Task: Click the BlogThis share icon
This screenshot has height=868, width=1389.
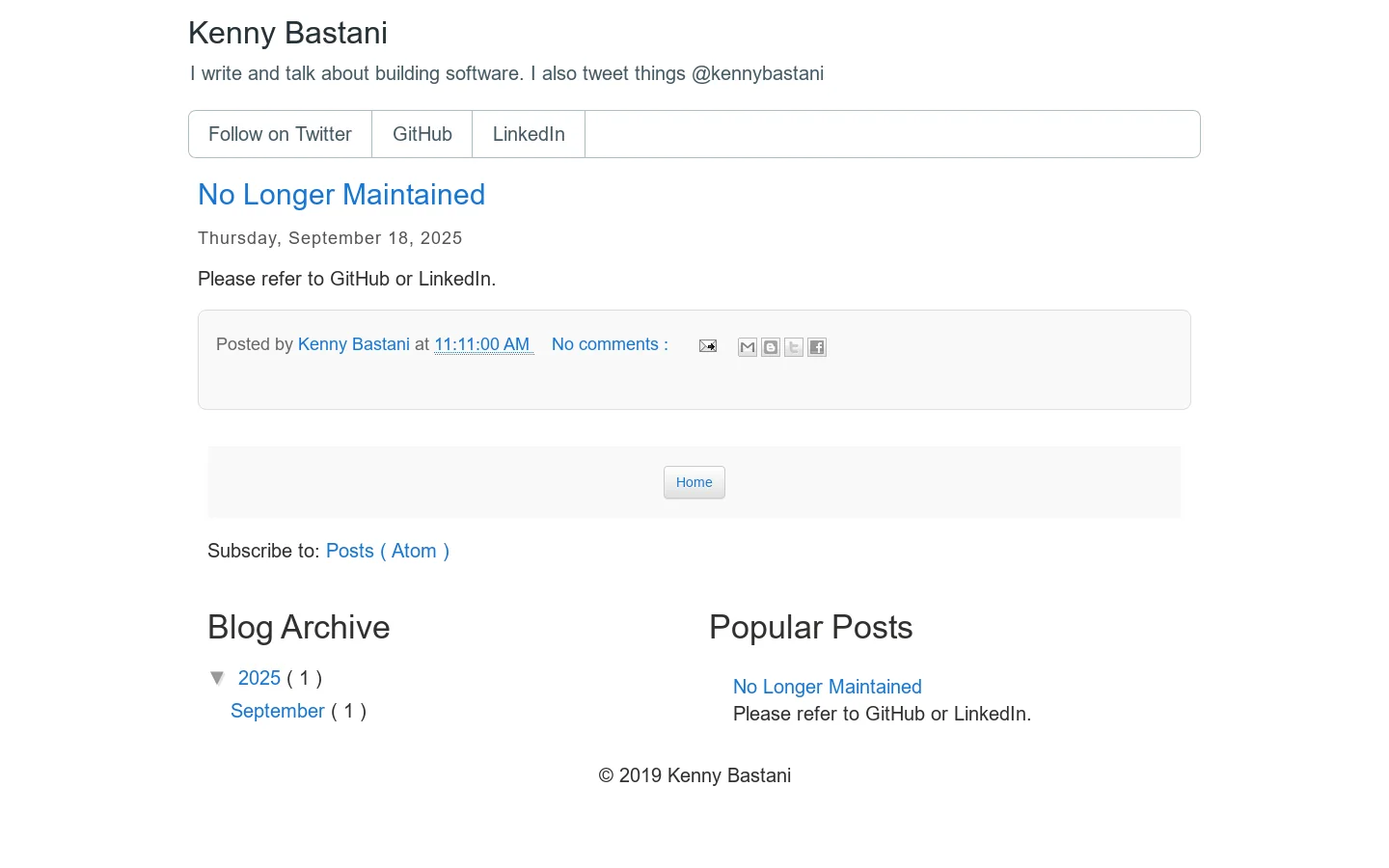Action: 771,347
